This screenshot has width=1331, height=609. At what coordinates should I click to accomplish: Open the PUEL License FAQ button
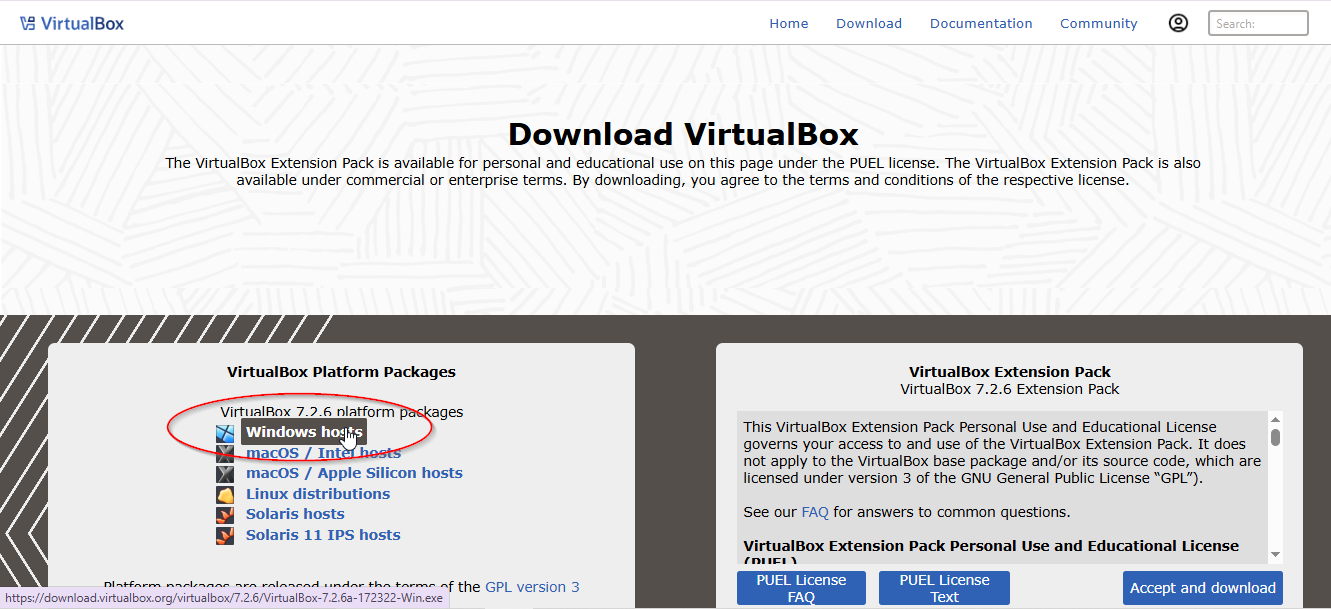click(x=801, y=588)
